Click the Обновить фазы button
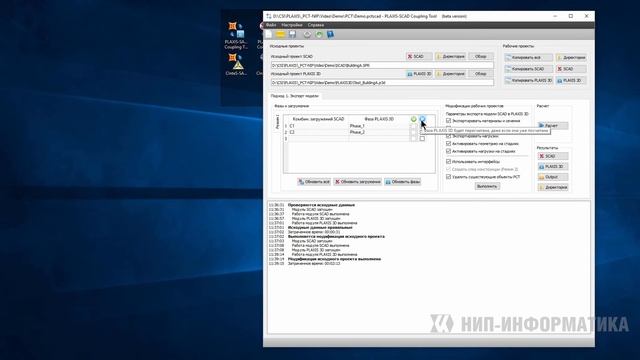 pyautogui.click(x=402, y=182)
